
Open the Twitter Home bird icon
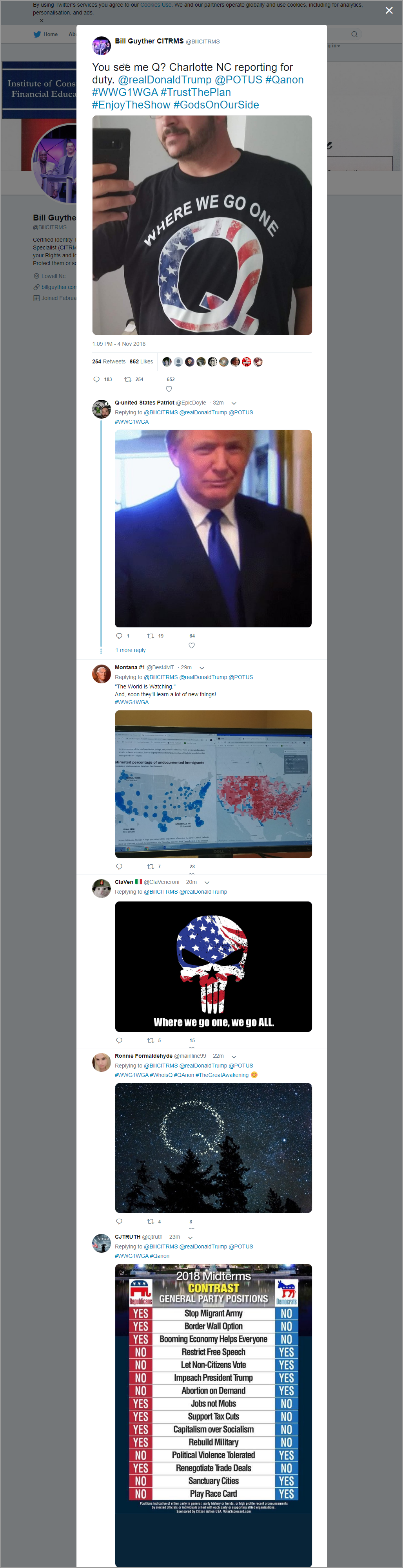click(x=36, y=34)
